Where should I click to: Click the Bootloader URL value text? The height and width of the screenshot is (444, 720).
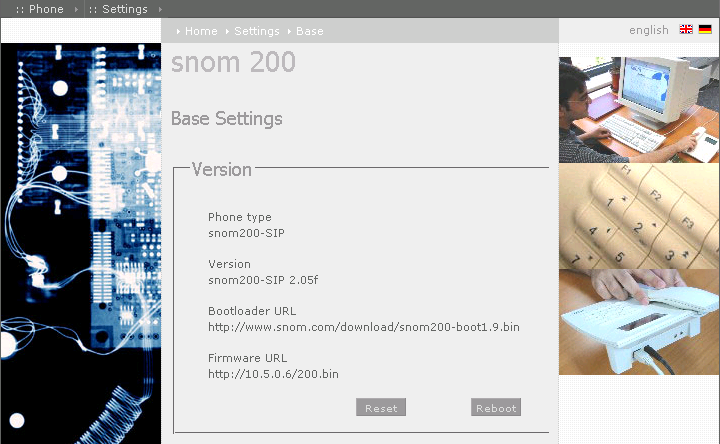(x=363, y=327)
